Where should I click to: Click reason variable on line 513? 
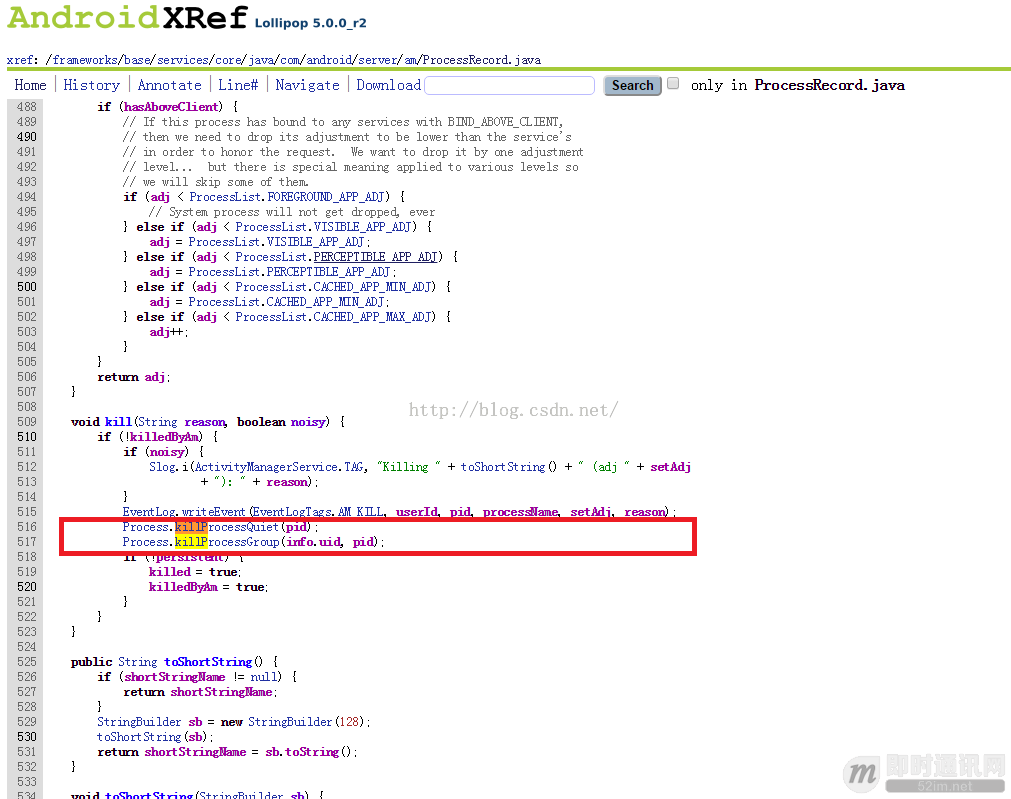coord(287,482)
